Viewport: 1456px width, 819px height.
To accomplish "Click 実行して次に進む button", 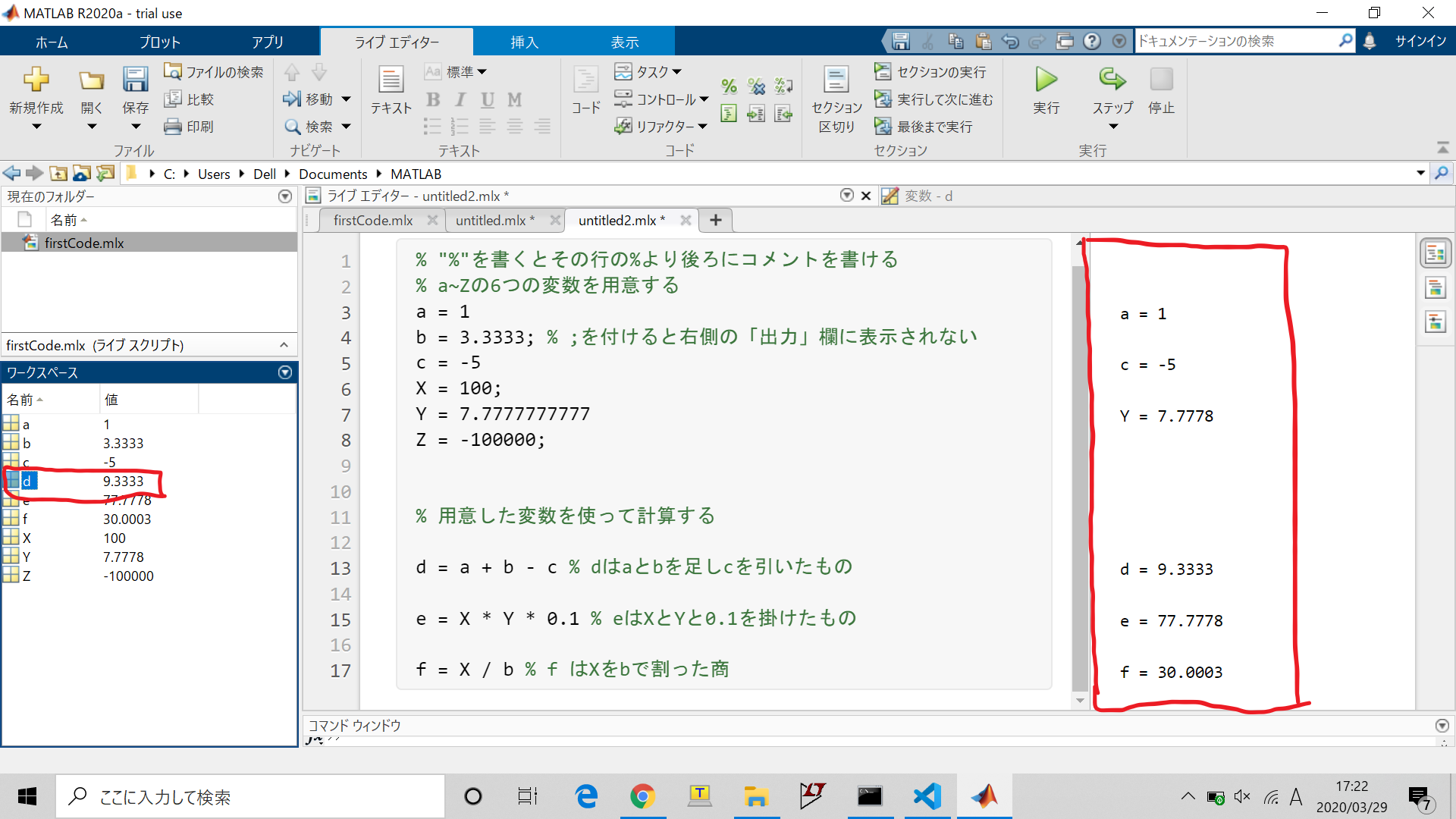I will click(934, 99).
